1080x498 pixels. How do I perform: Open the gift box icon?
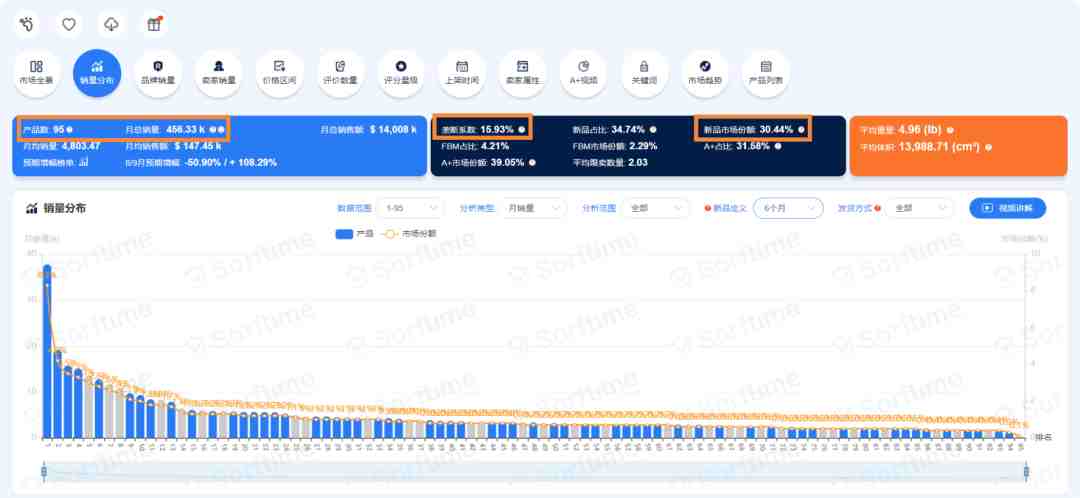[154, 25]
